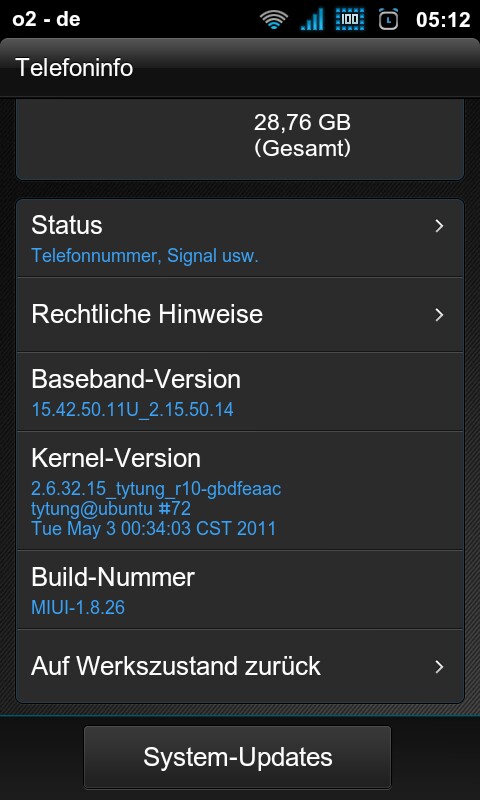Tap the 05:12 clock in status bar

click(x=443, y=20)
